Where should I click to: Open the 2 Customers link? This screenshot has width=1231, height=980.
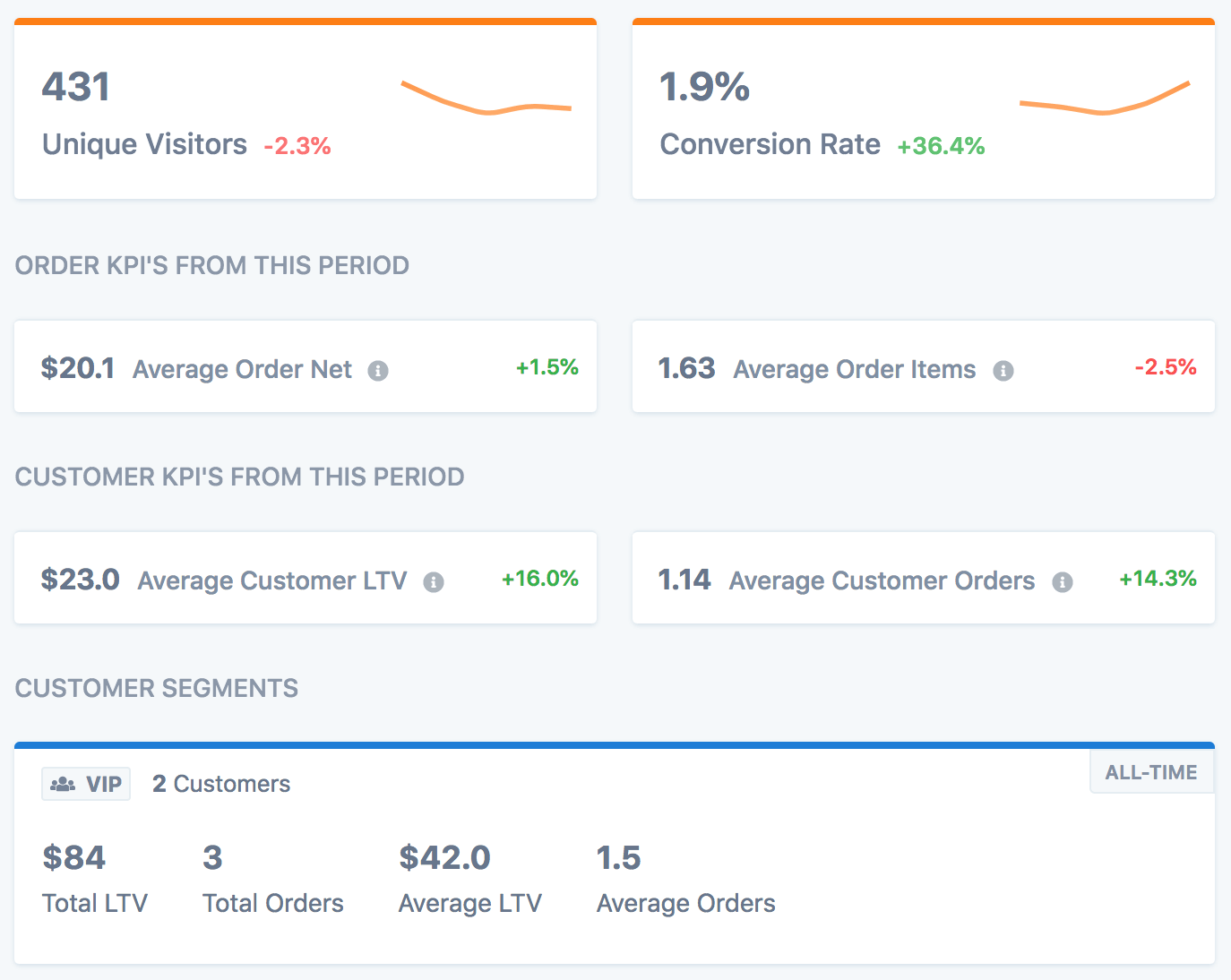(x=221, y=785)
